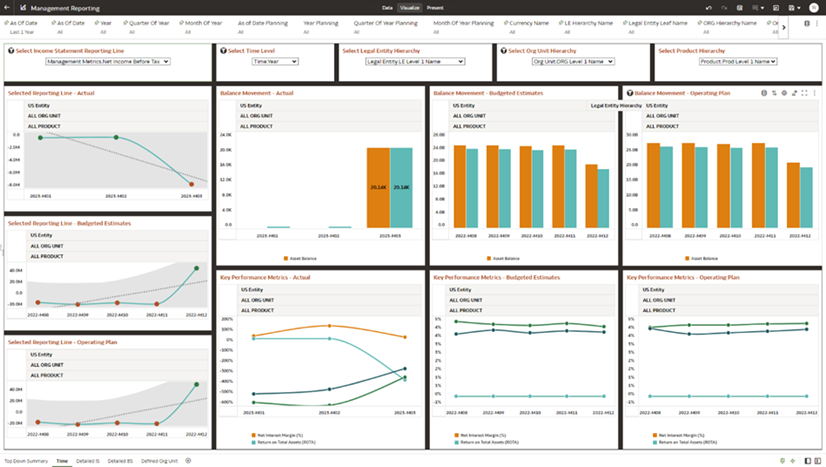Click the preview icon in the top header
826x467 pixels.
[x=775, y=8]
